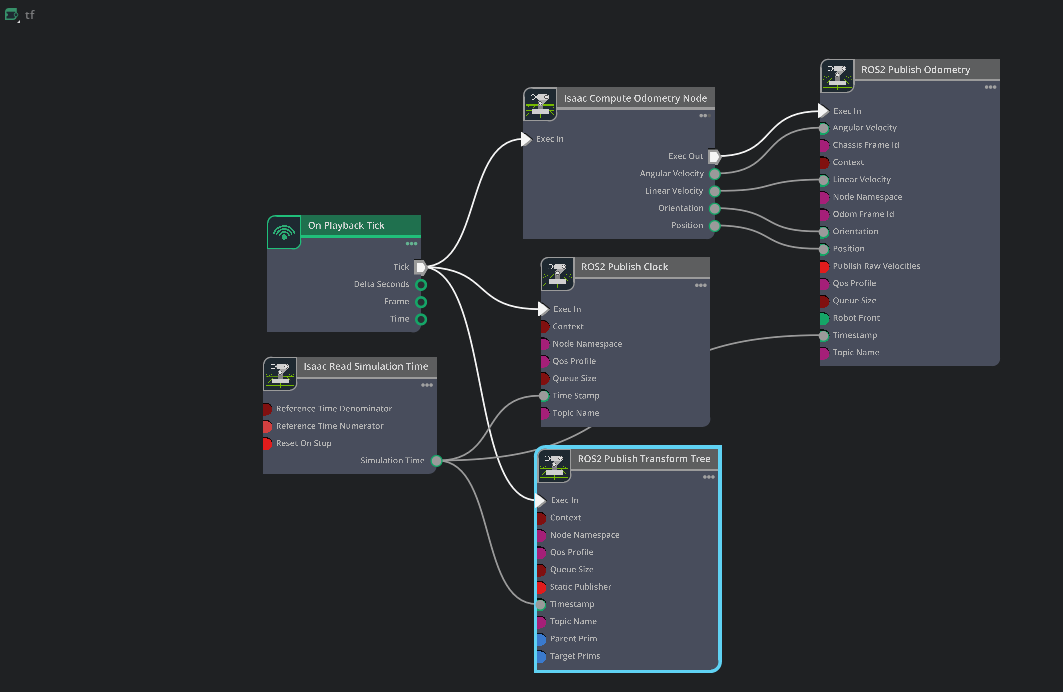The width and height of the screenshot is (1063, 692).
Task: Click Topic Name port on ROS2 Publish Odometry
Action: pos(824,352)
